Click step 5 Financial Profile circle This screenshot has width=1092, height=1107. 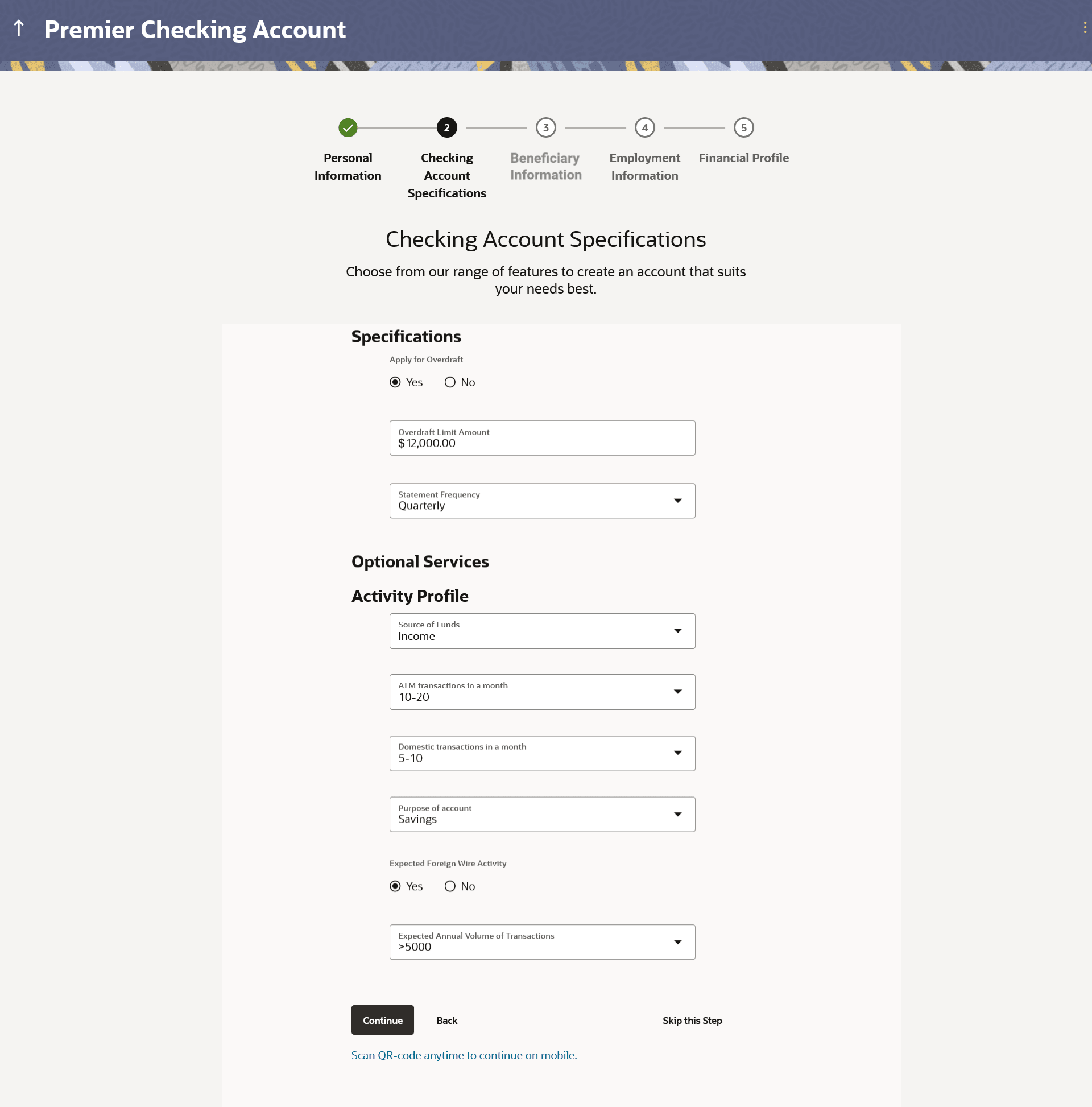click(x=743, y=128)
